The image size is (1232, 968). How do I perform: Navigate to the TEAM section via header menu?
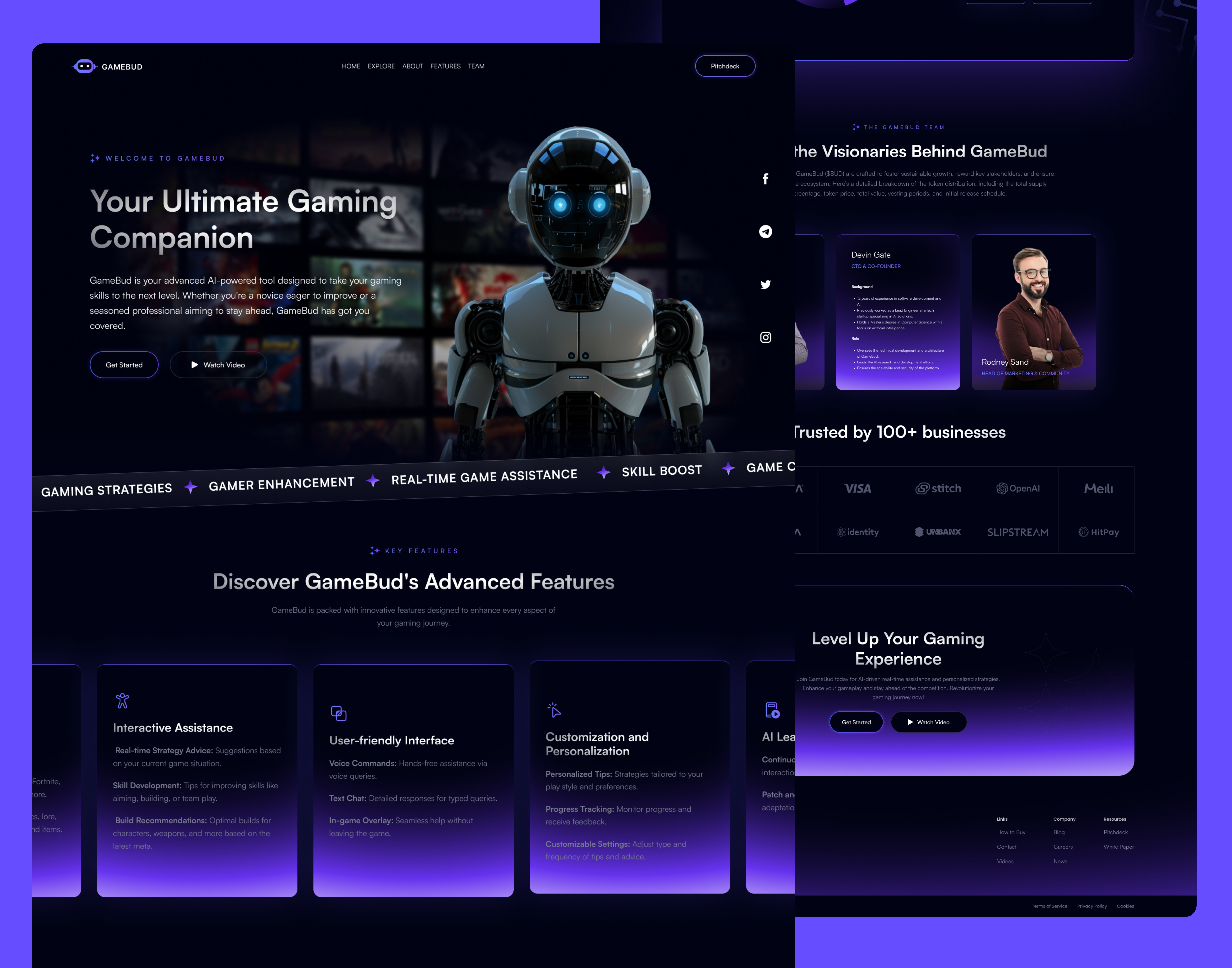pos(476,66)
